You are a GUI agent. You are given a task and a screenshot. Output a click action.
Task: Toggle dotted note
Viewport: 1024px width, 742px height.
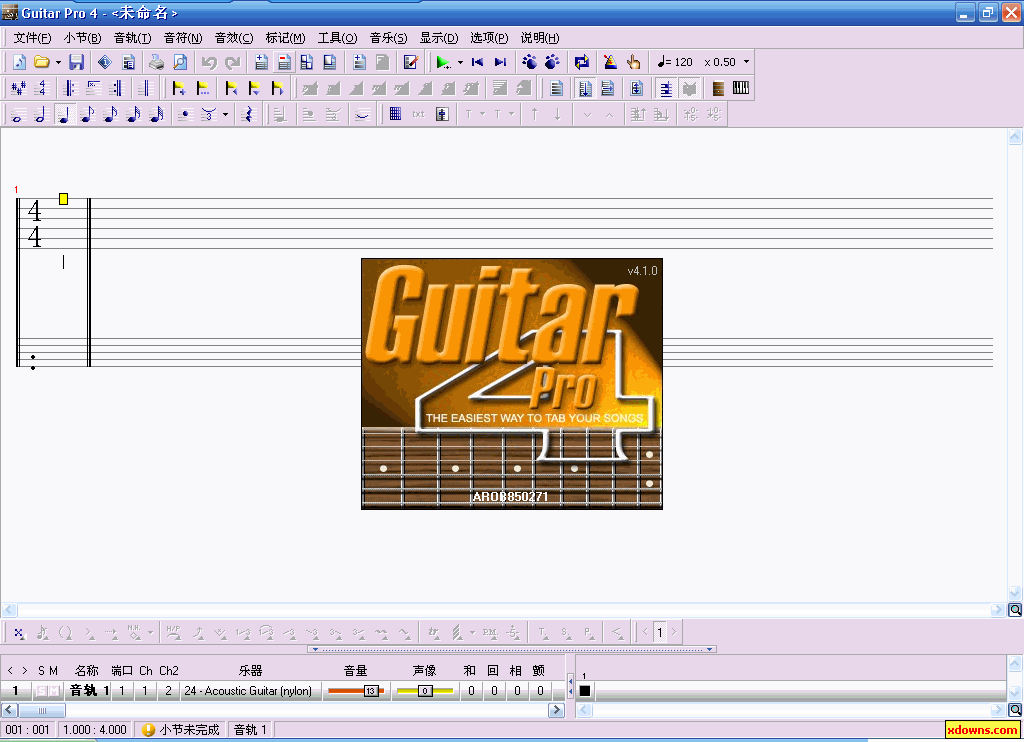coord(185,115)
